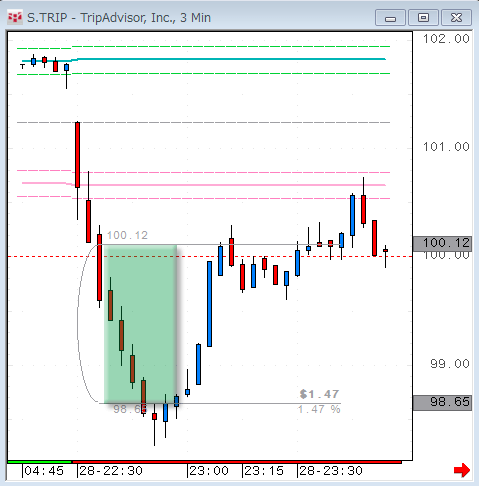The height and width of the screenshot is (486, 479).
Task: Click the red arrow scroll-to-latest icon
Action: tap(462, 470)
